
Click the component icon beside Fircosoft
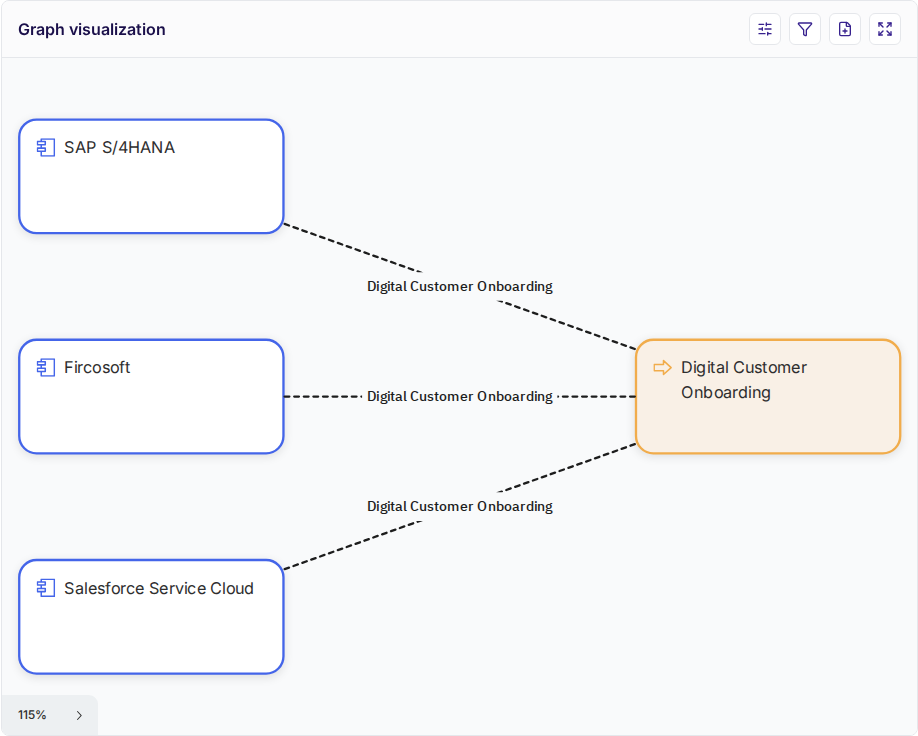coord(46,368)
